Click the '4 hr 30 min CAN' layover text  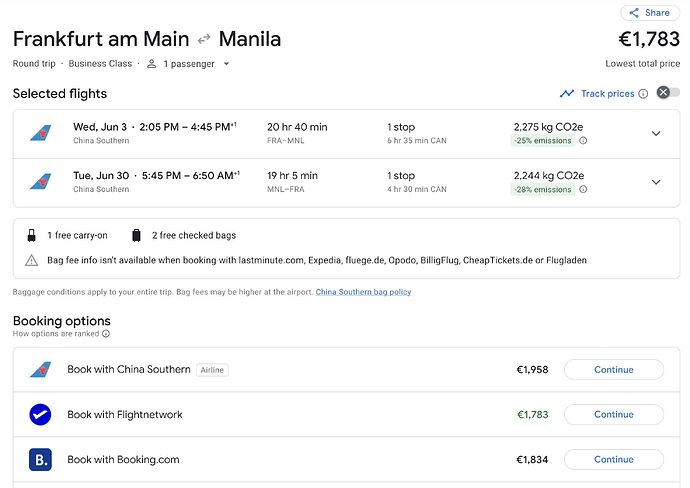click(417, 189)
